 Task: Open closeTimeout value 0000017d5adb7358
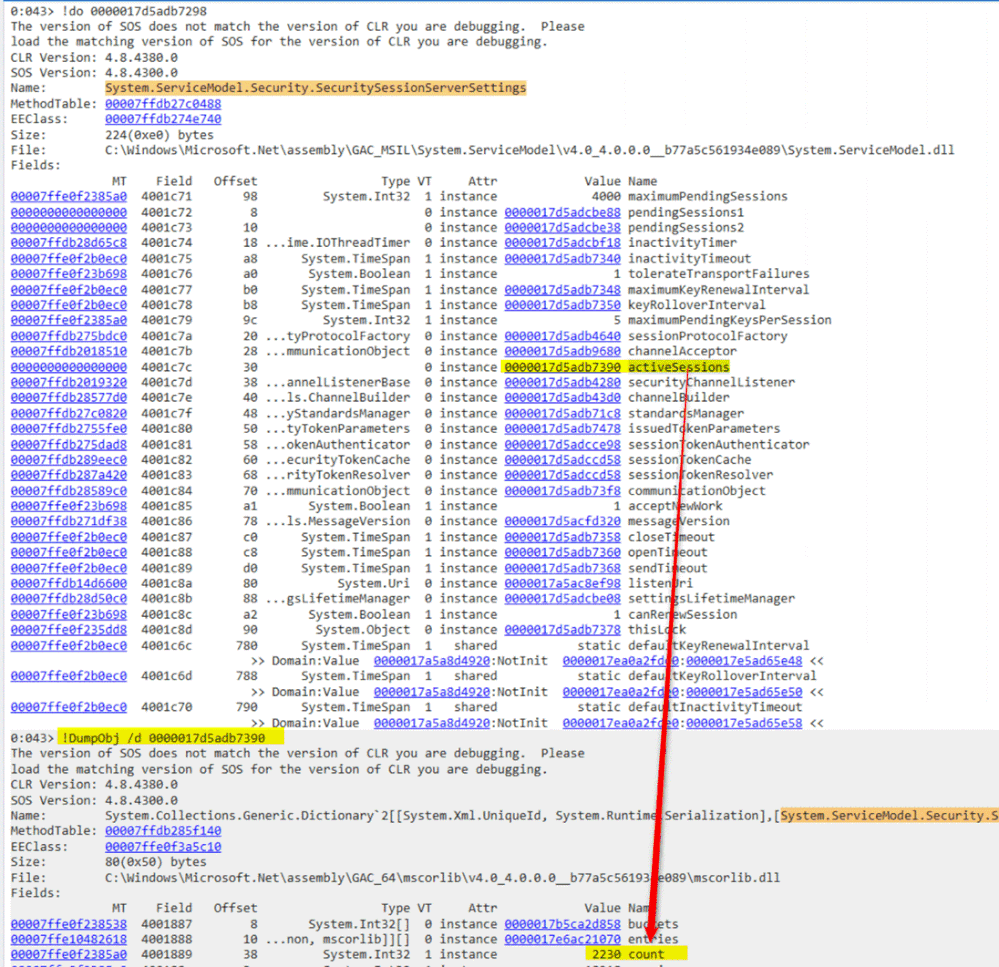[x=562, y=537]
